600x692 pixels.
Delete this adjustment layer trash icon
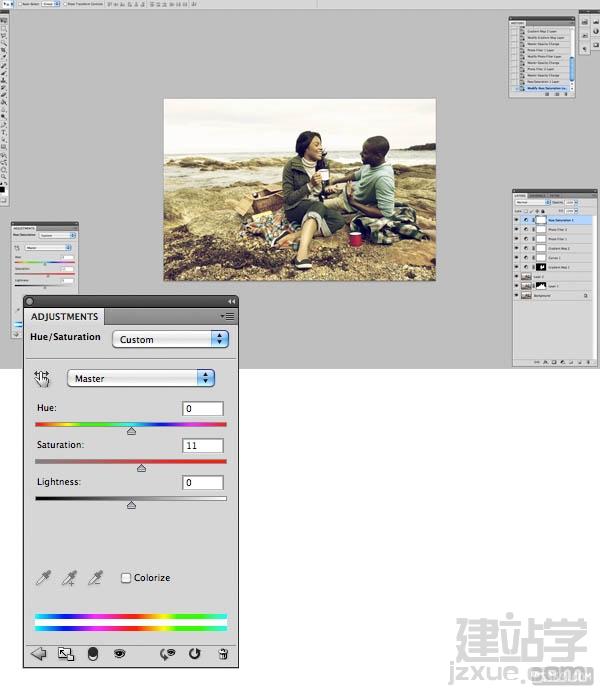(223, 654)
